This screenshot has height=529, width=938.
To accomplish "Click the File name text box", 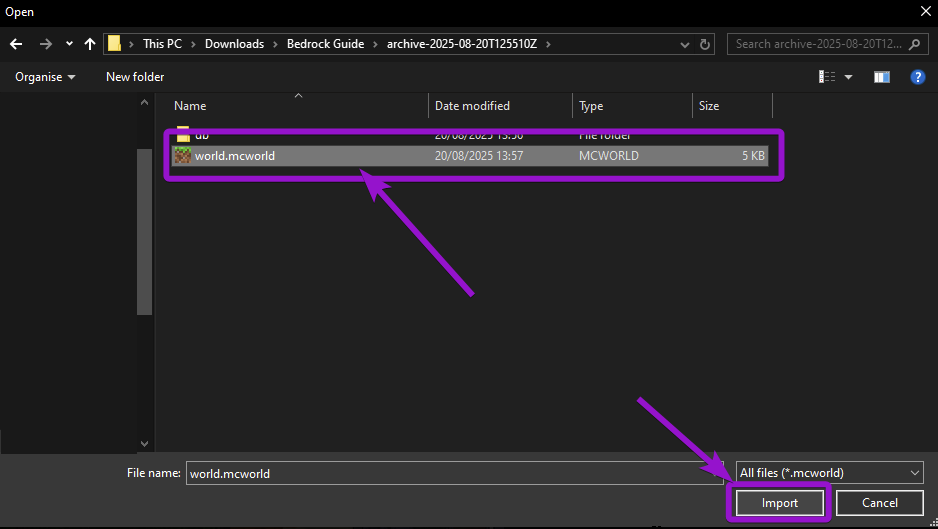I will tap(455, 473).
